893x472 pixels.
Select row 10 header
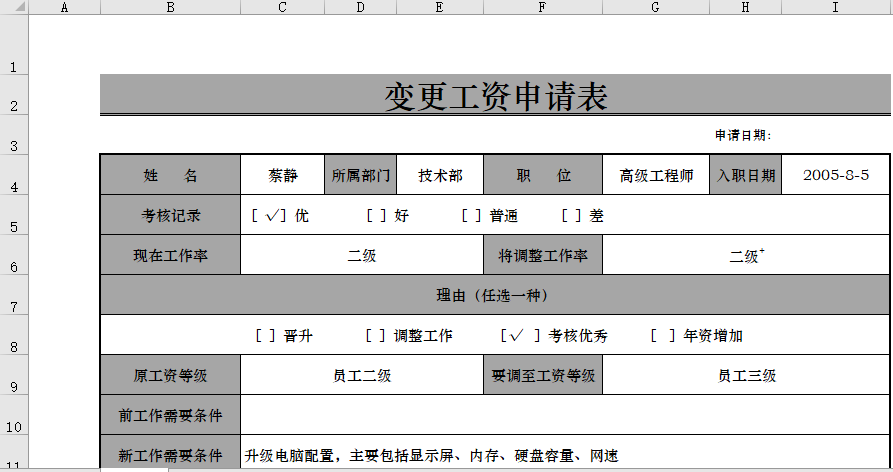pyautogui.click(x=14, y=426)
